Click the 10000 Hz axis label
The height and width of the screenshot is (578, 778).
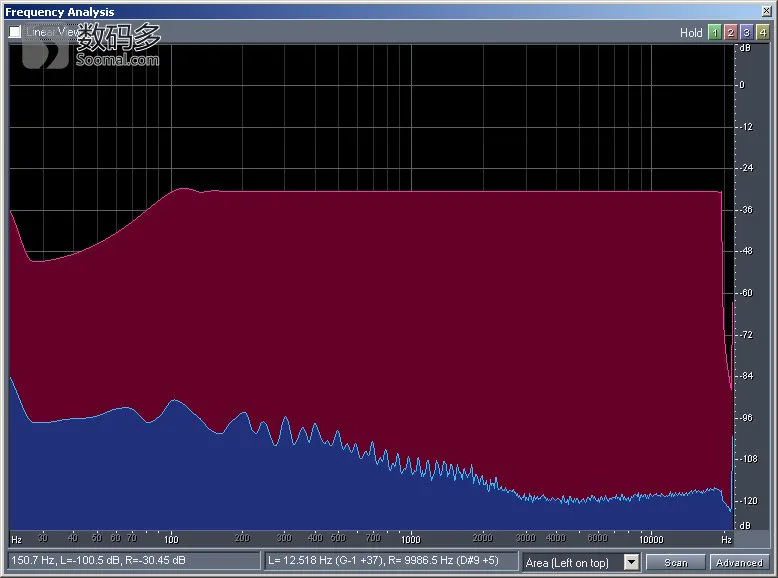(x=651, y=539)
